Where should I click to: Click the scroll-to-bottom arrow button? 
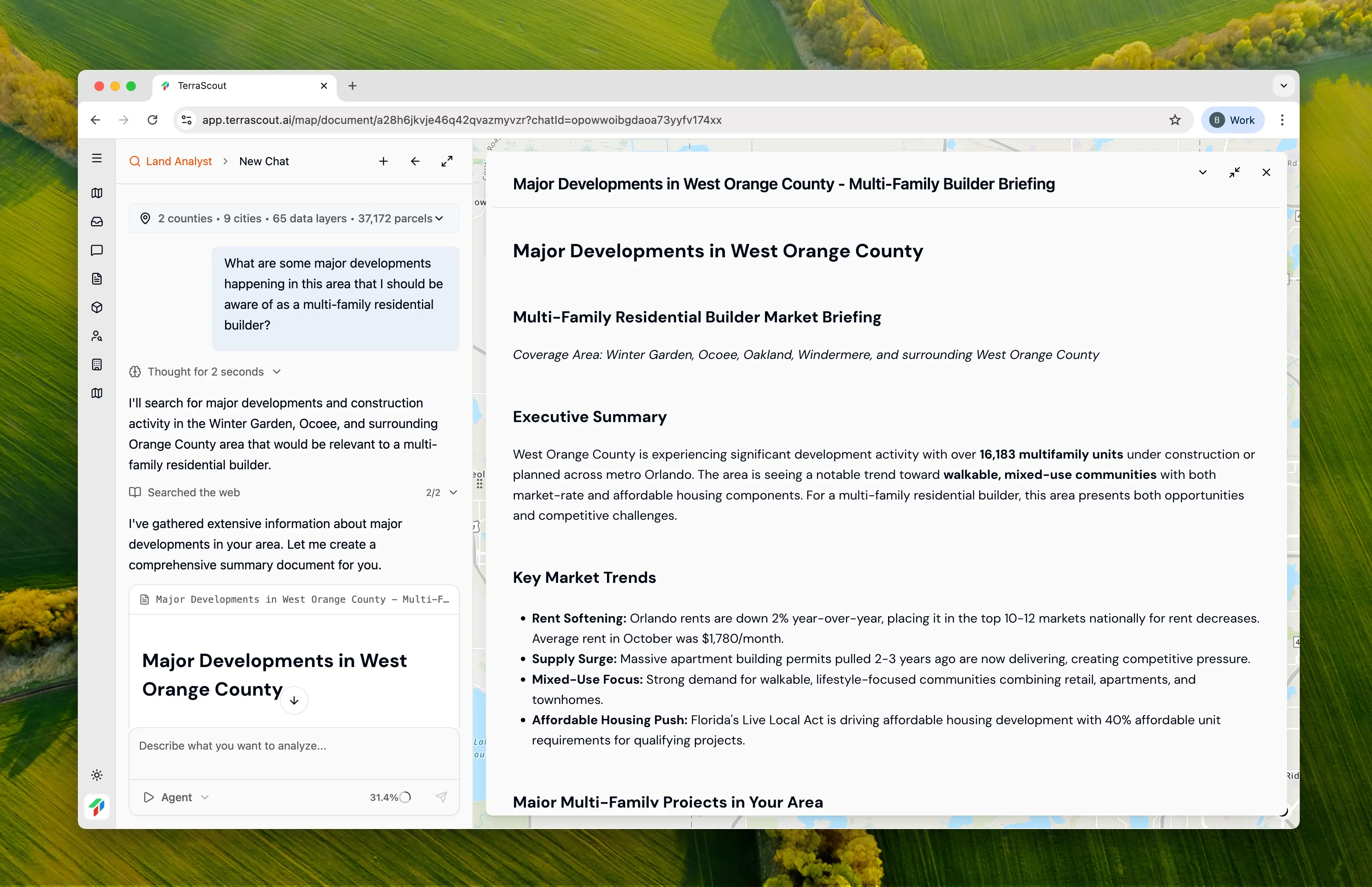pyautogui.click(x=294, y=700)
